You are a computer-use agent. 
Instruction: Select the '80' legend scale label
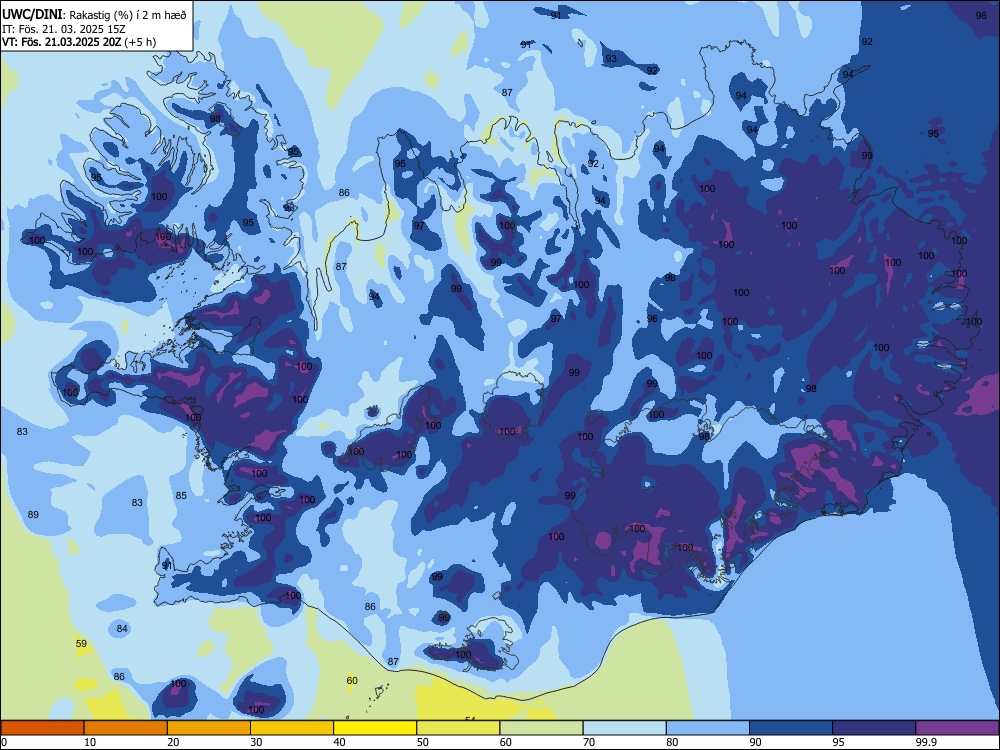pyautogui.click(x=672, y=742)
